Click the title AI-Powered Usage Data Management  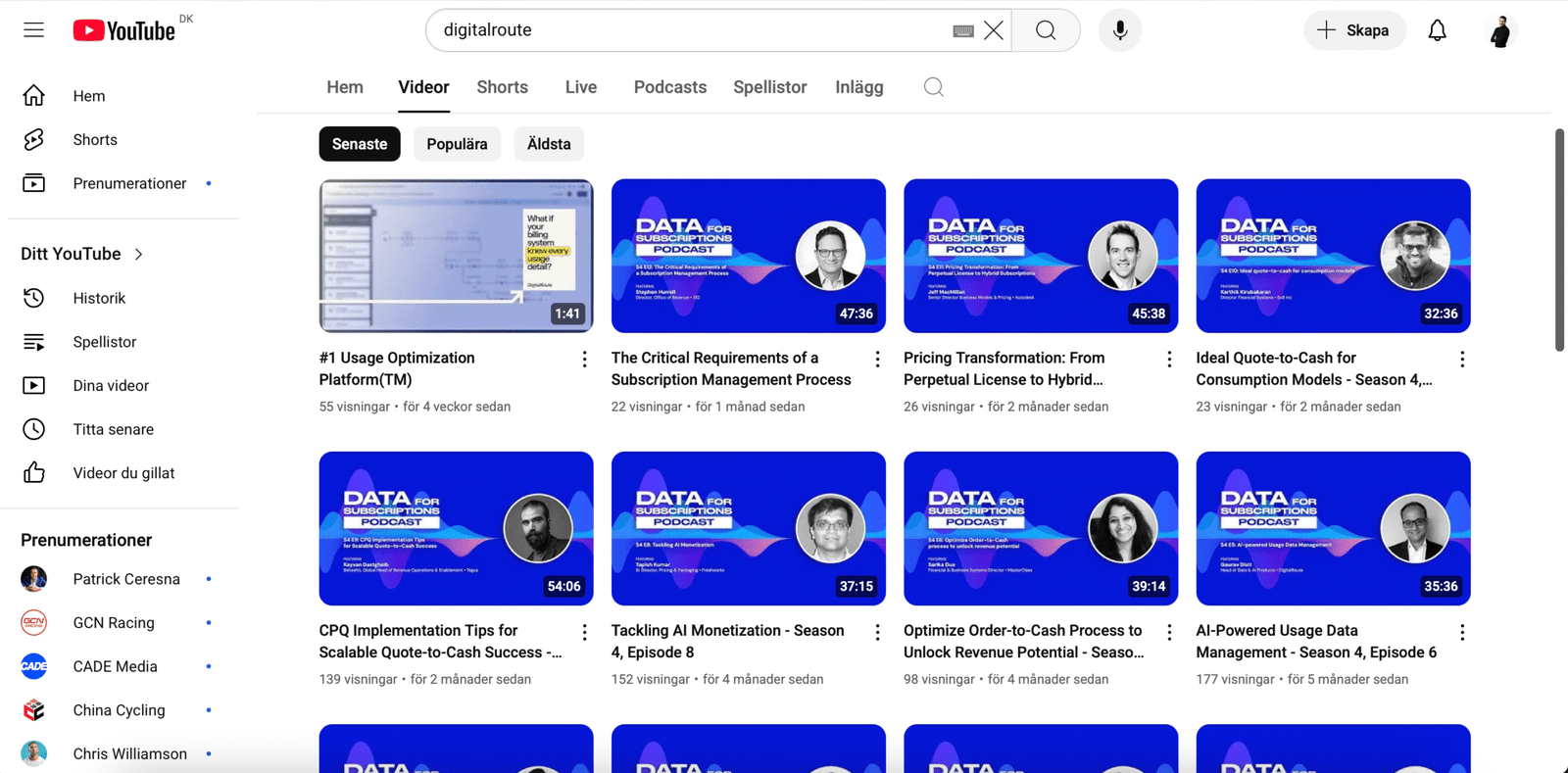pyautogui.click(x=1316, y=641)
